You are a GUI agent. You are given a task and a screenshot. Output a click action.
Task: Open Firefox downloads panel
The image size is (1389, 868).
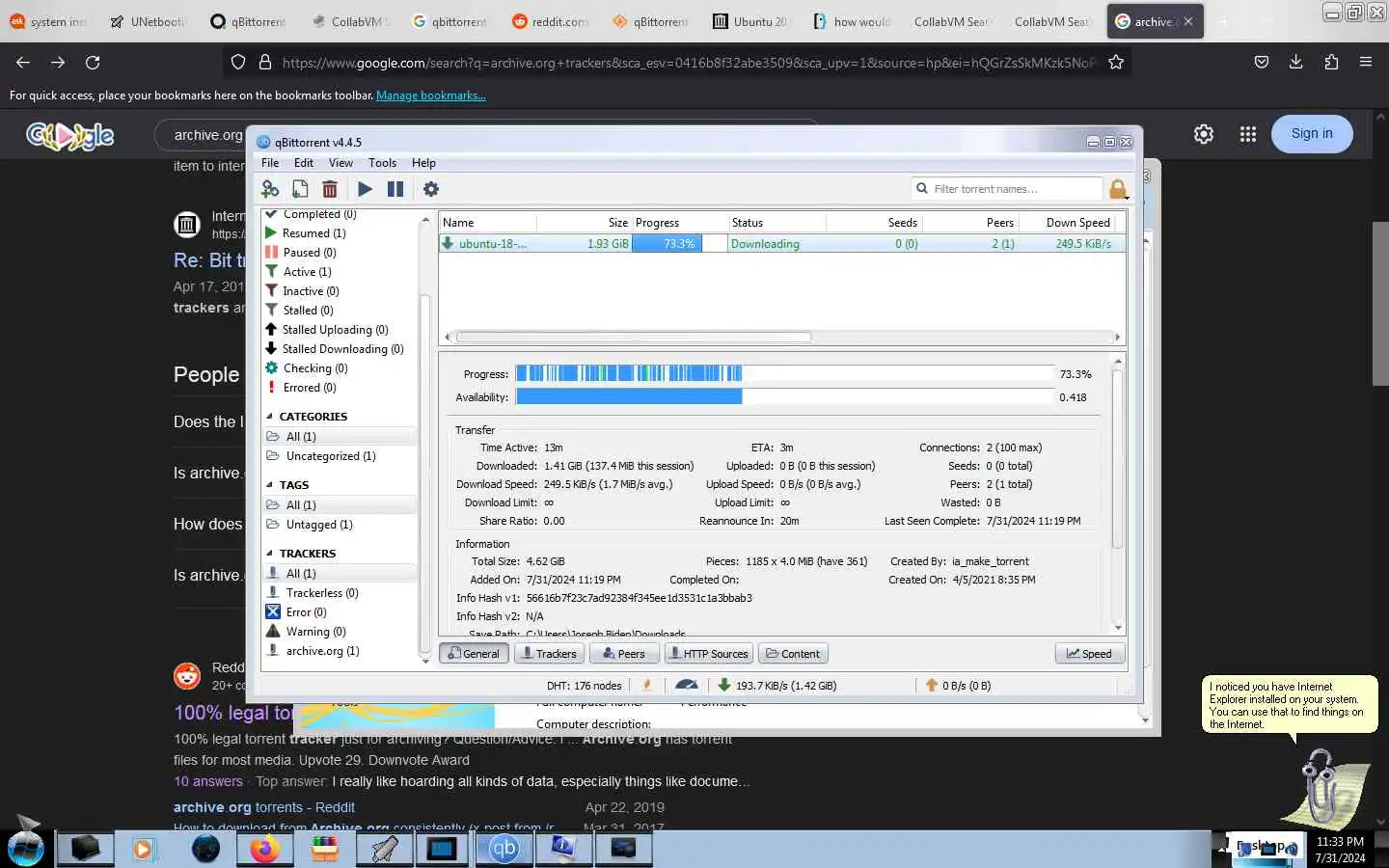(1295, 62)
